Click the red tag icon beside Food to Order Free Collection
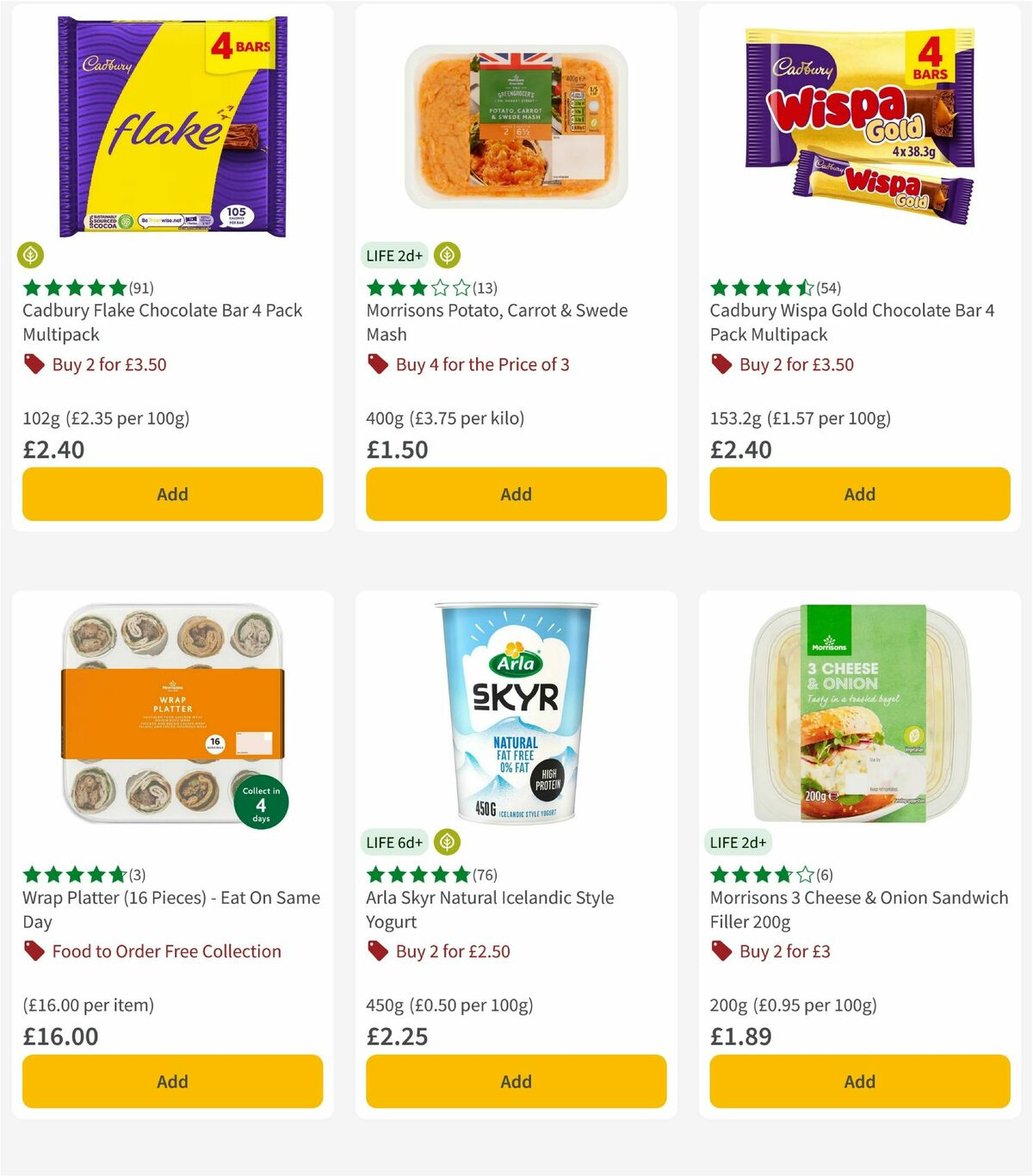The width and height of the screenshot is (1033, 1176). pyautogui.click(x=34, y=951)
